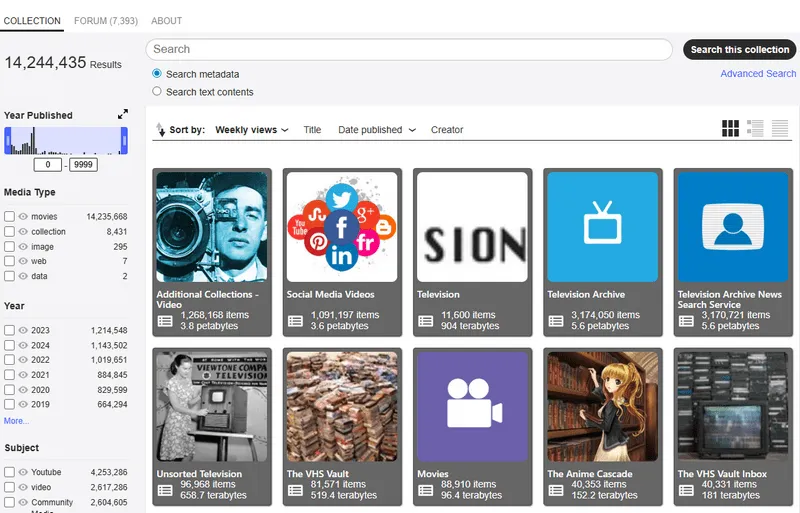
Task: Edit the start year 0 field
Action: (x=47, y=164)
